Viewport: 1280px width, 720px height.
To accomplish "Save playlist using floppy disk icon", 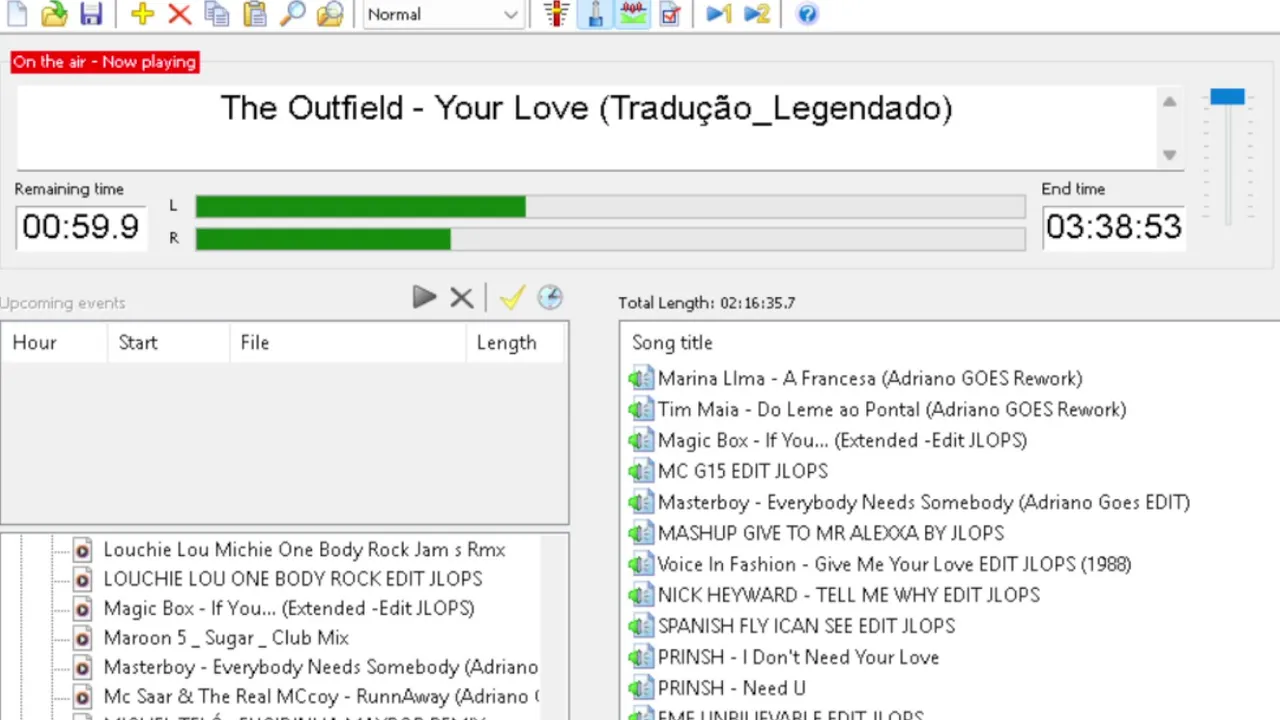I will point(91,13).
